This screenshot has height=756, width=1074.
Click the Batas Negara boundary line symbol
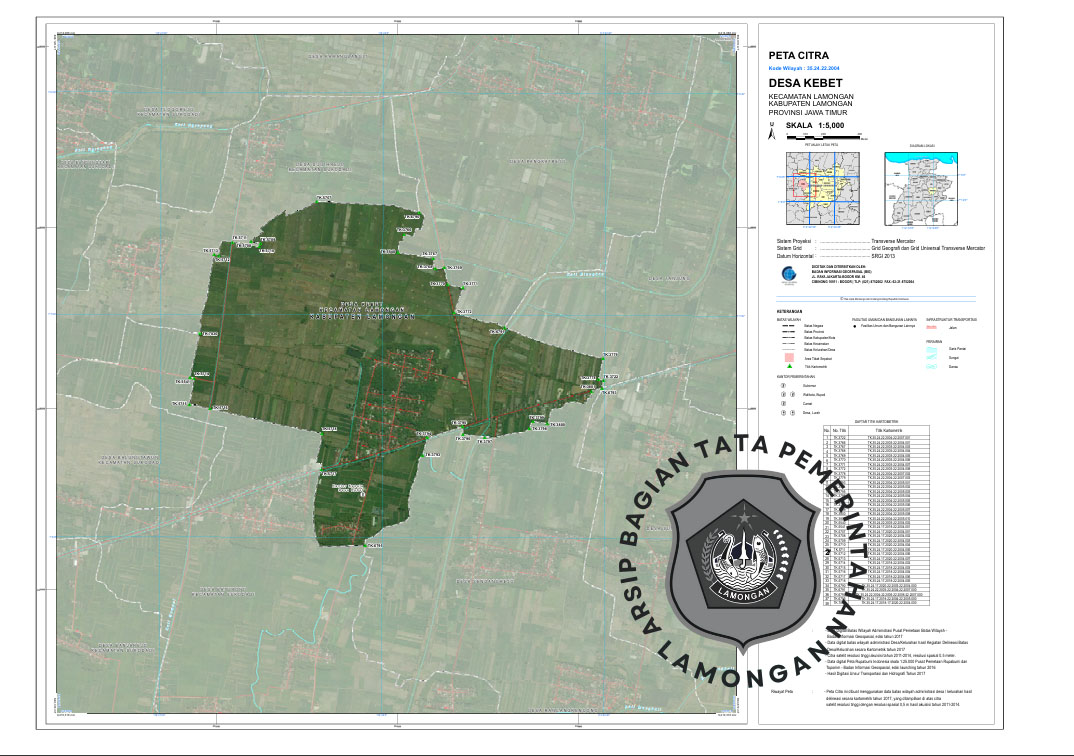point(789,326)
